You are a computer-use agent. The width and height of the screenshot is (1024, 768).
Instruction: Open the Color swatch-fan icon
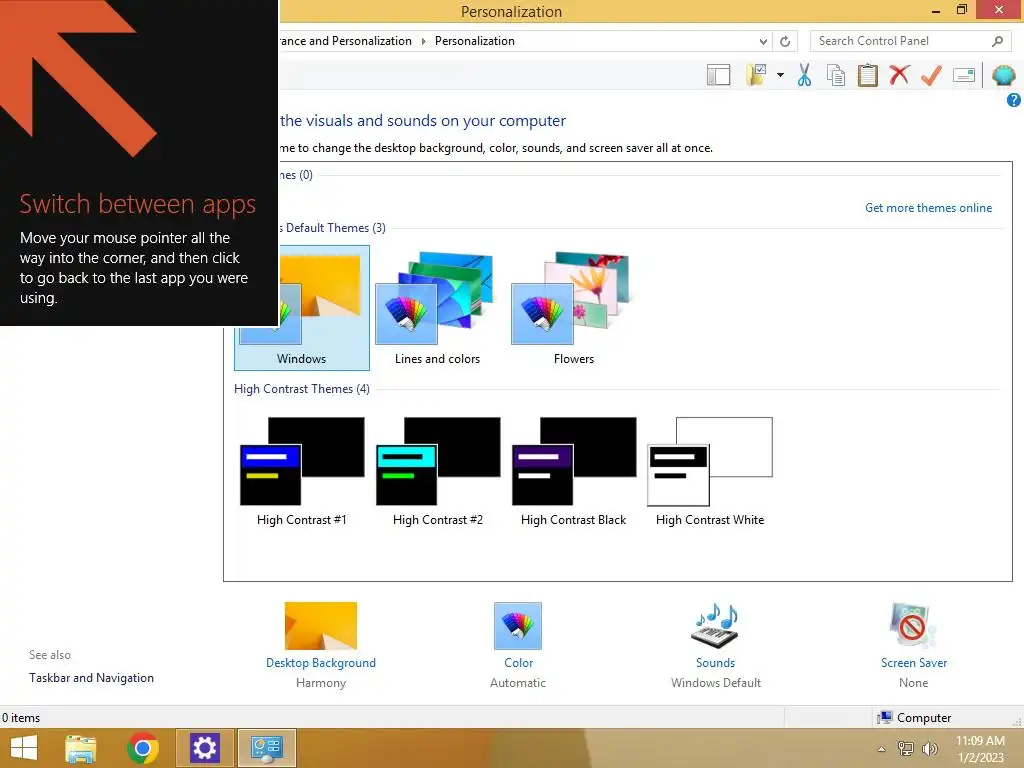coord(518,626)
